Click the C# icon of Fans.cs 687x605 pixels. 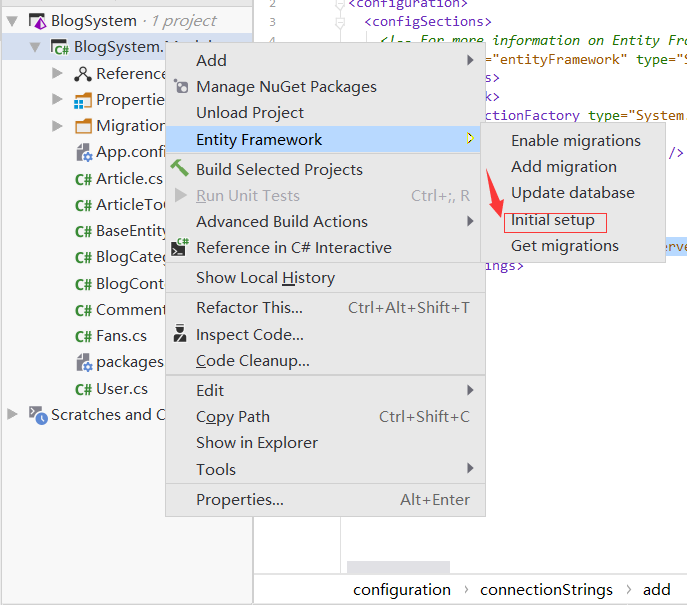click(x=83, y=336)
